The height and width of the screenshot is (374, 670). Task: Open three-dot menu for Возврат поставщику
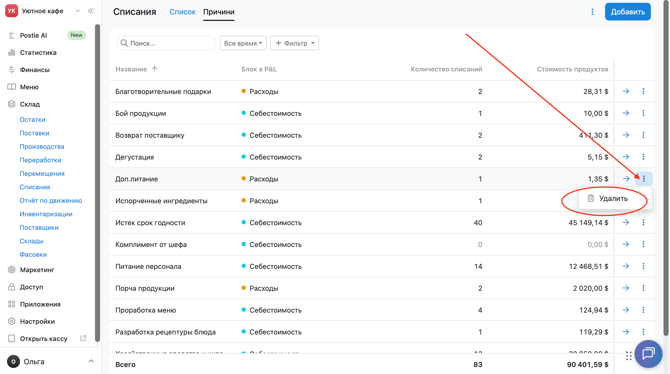[x=644, y=135]
